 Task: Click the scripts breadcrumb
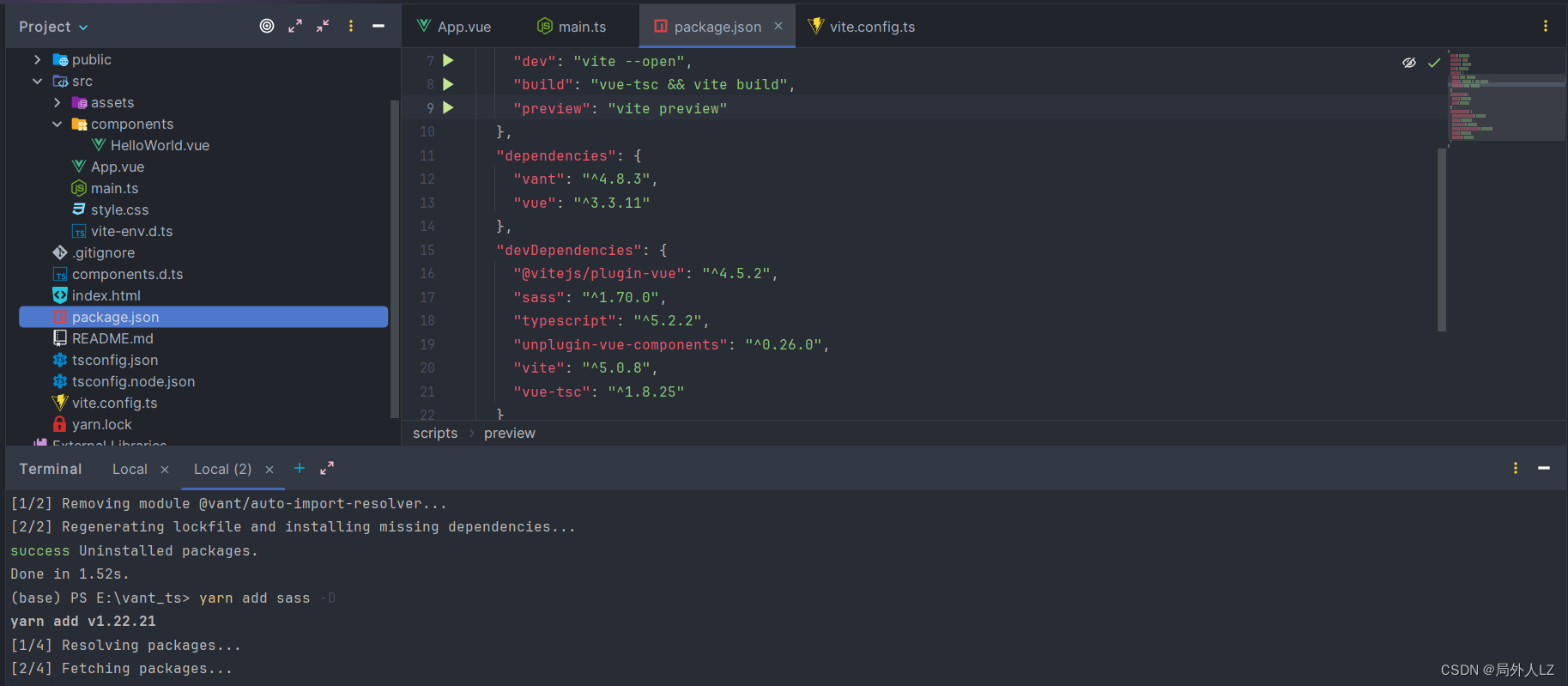click(x=435, y=433)
